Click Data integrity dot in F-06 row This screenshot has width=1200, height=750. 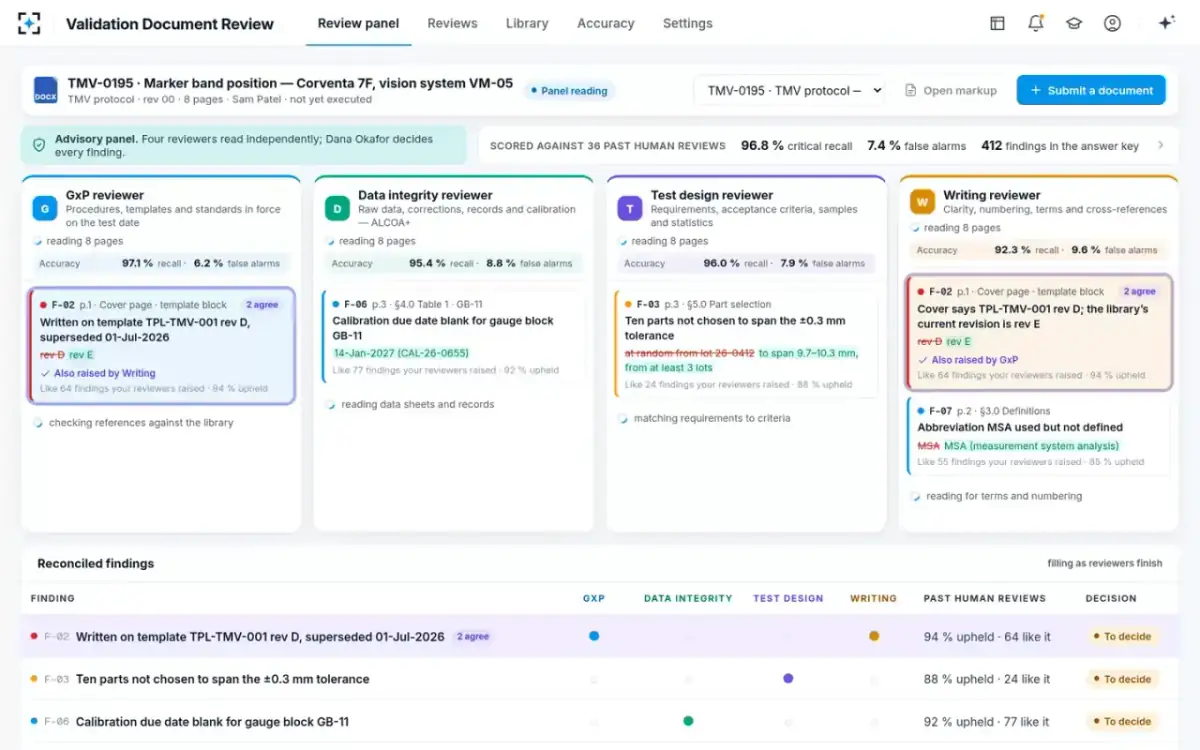click(x=688, y=721)
